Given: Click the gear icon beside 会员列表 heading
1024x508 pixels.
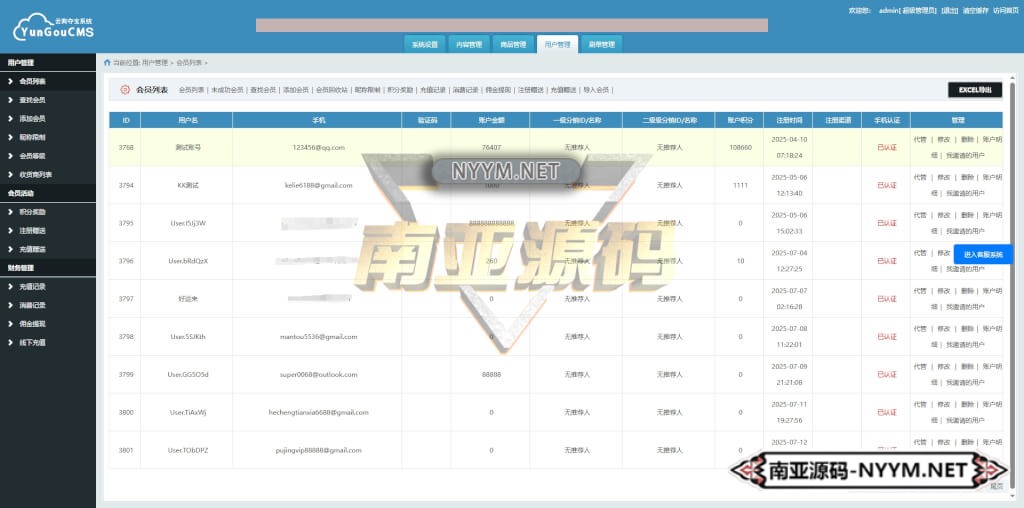Looking at the screenshot, I should pyautogui.click(x=125, y=90).
